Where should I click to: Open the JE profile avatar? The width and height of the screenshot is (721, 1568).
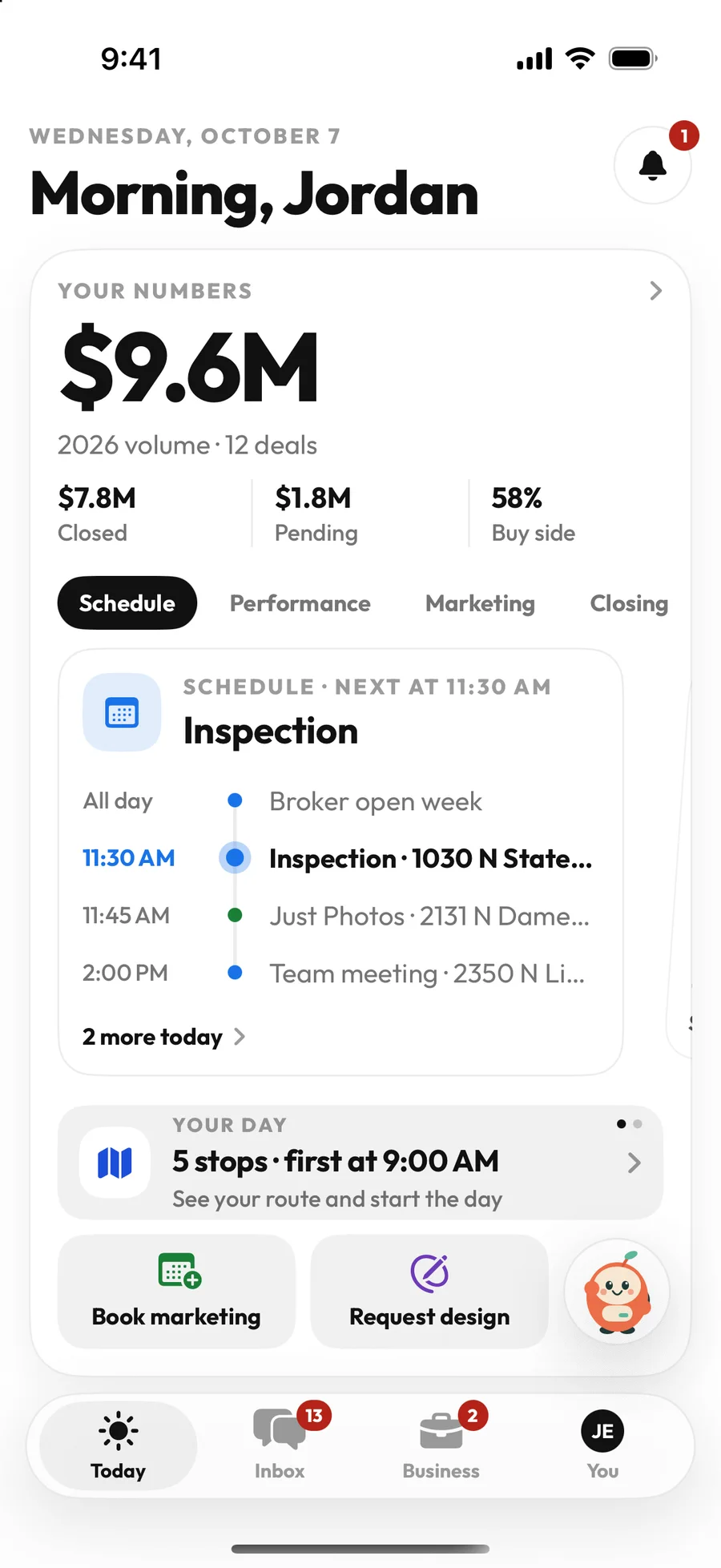pos(602,1431)
